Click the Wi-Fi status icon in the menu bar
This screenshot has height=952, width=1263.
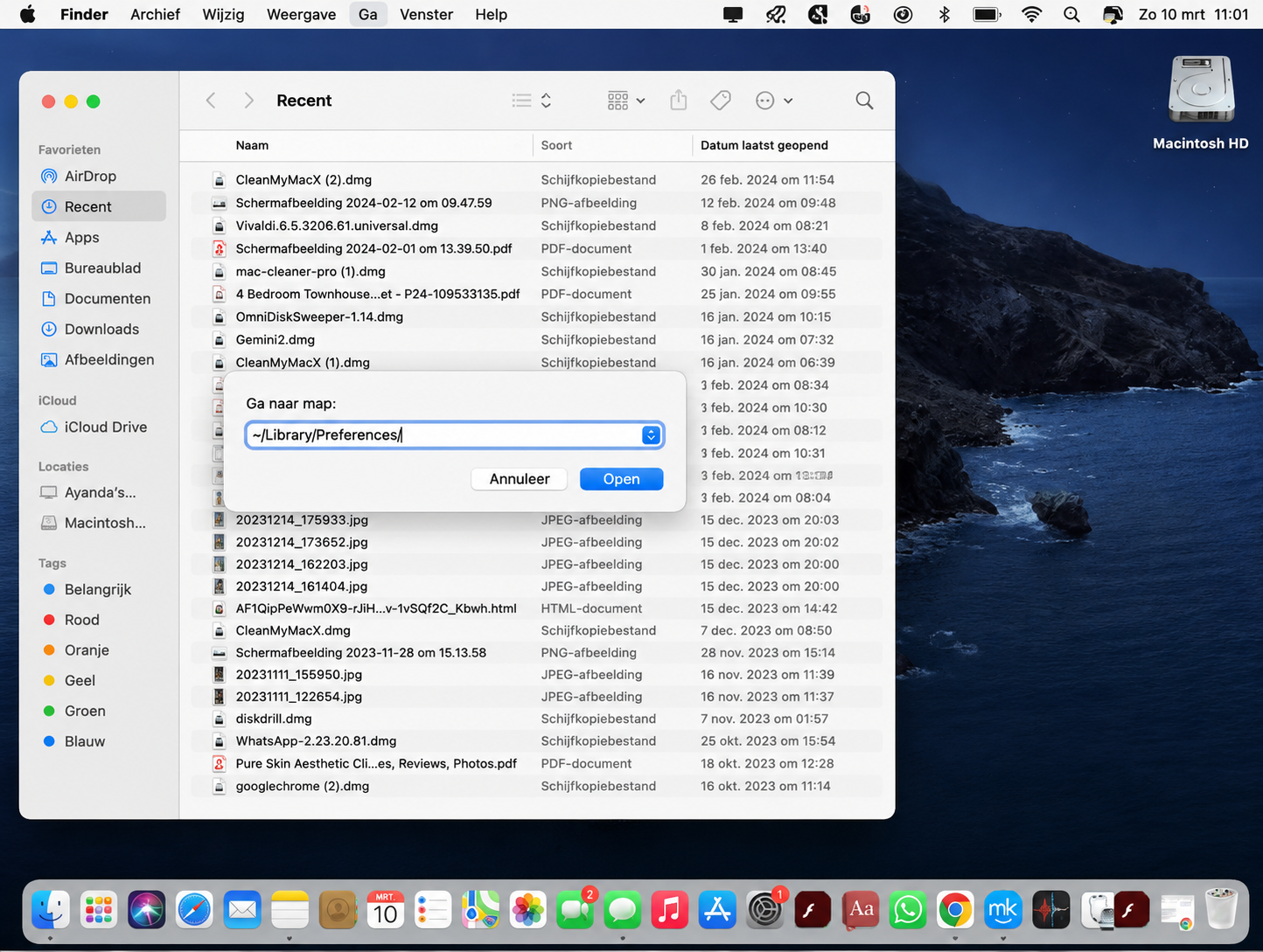click(1032, 14)
